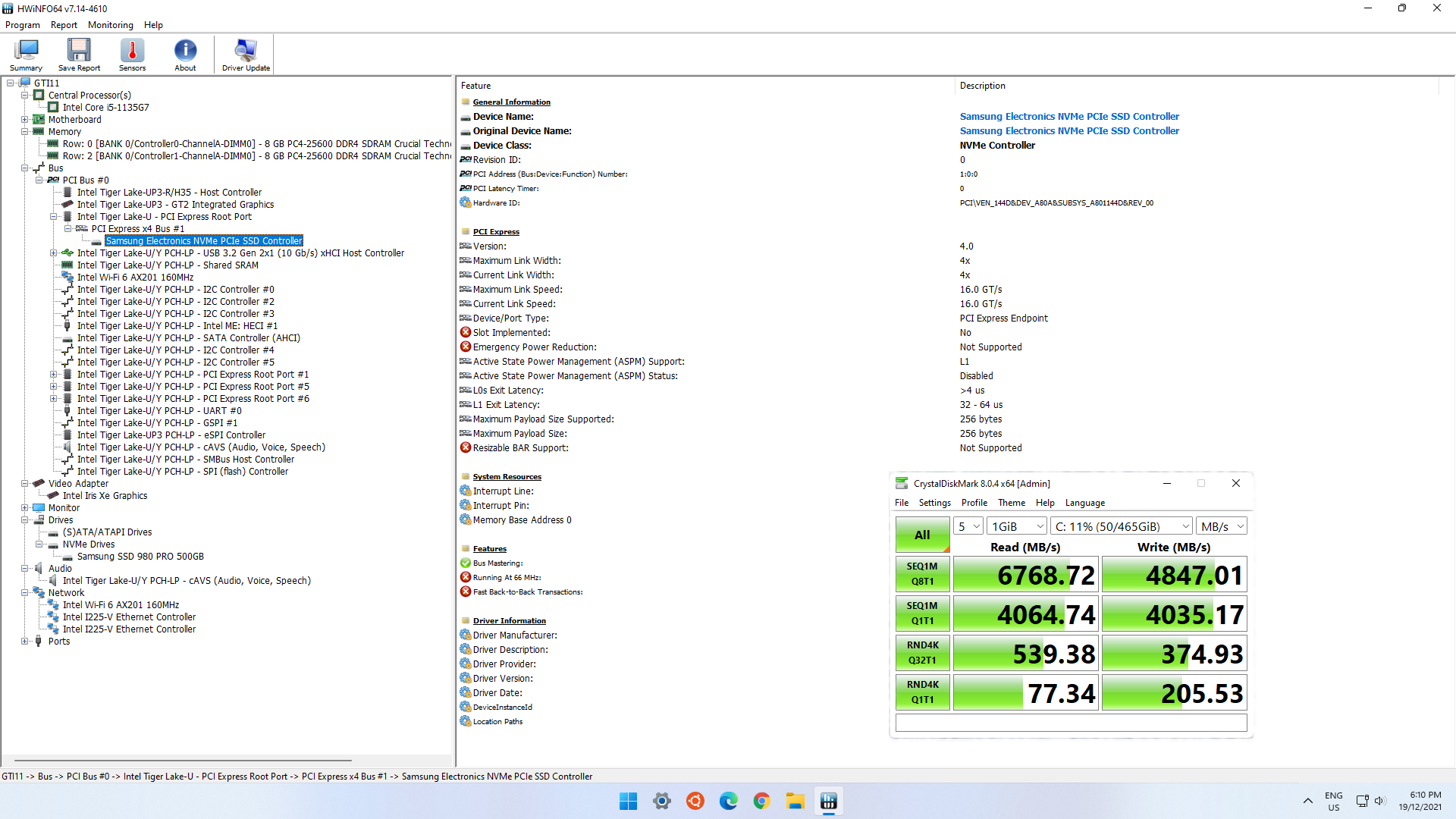Click Original Device Name Samsung link

(1069, 130)
